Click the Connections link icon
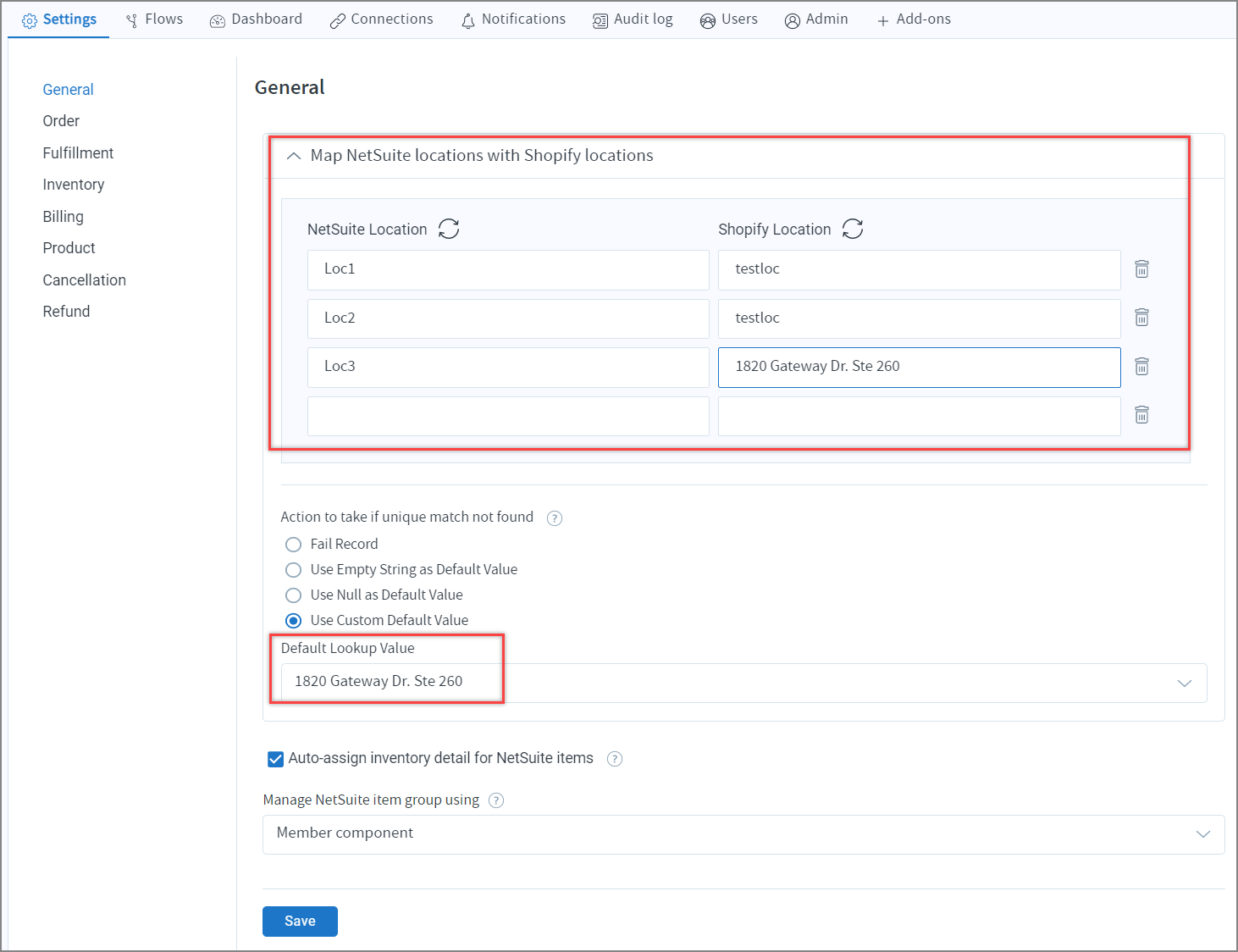Image resolution: width=1238 pixels, height=952 pixels. pos(338,20)
